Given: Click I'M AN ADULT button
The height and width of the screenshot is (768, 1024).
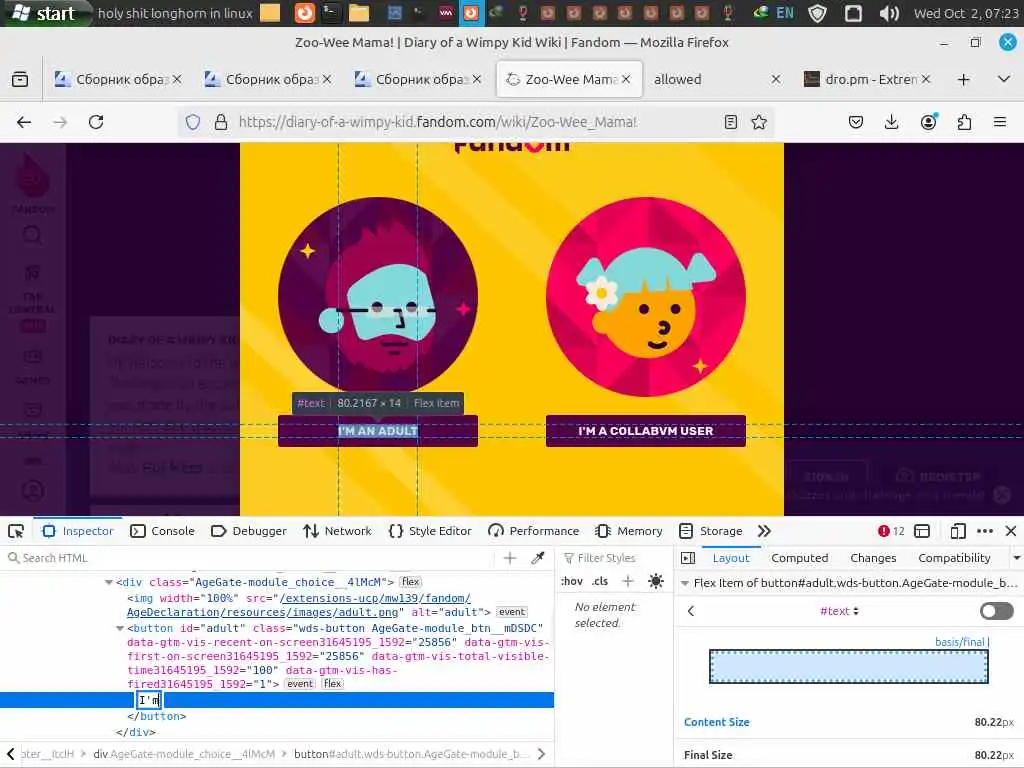Looking at the screenshot, I should coord(377,431).
